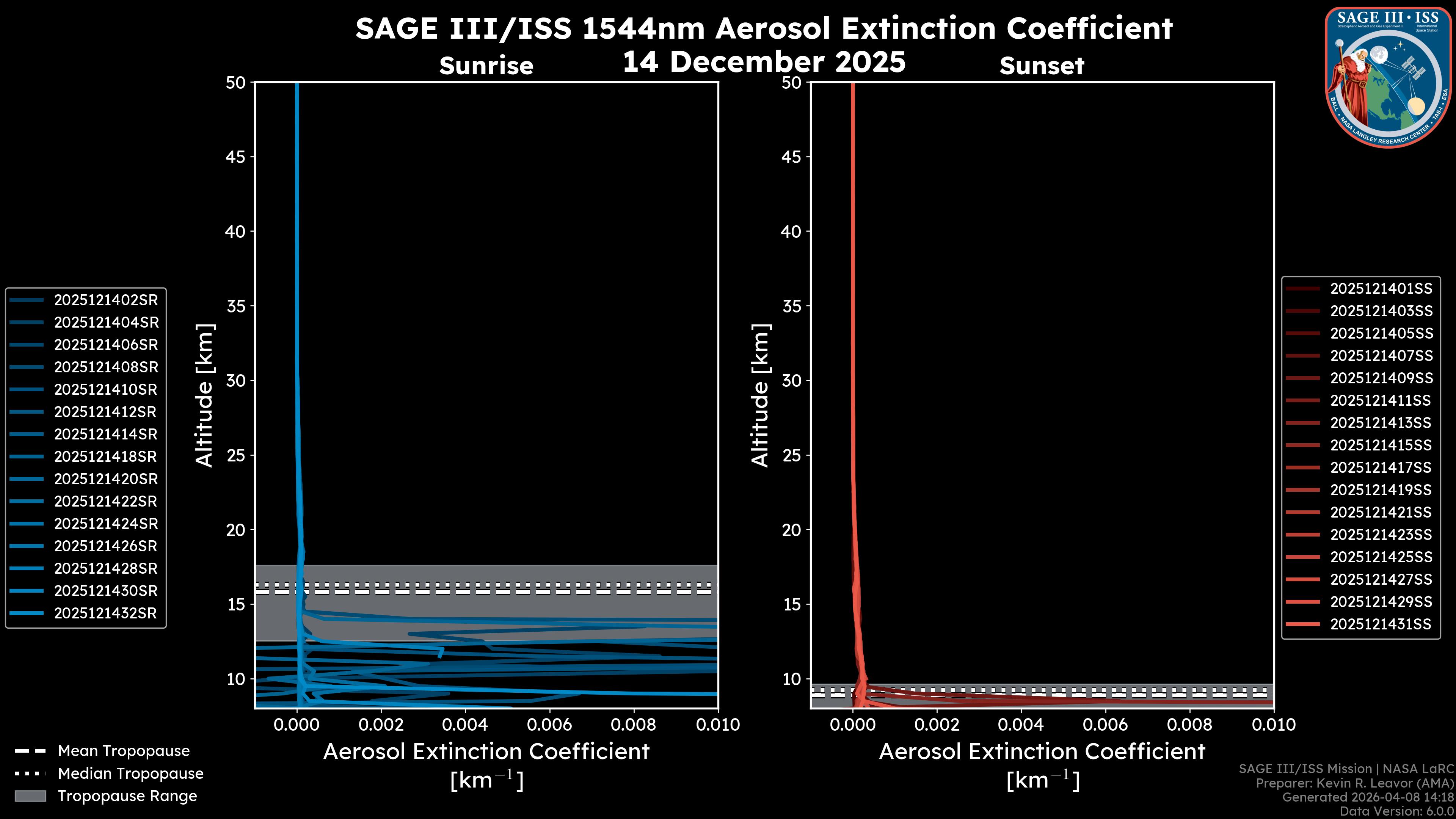Click the Tropopause Range gray swatch
Viewport: 1456px width, 819px height.
click(x=30, y=796)
